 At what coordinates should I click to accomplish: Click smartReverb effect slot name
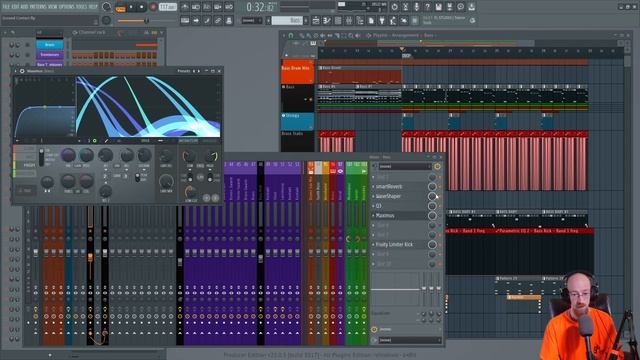[389, 187]
